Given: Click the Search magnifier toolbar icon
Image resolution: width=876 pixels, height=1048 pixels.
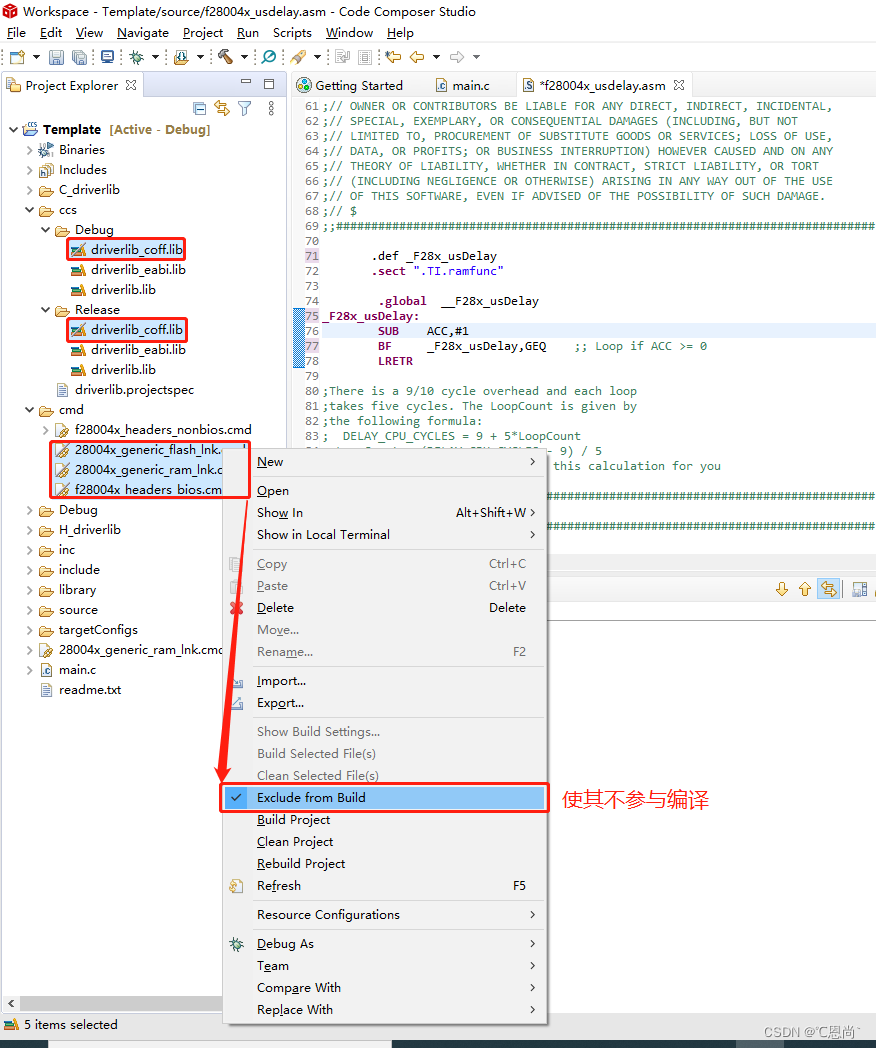Looking at the screenshot, I should 269,57.
